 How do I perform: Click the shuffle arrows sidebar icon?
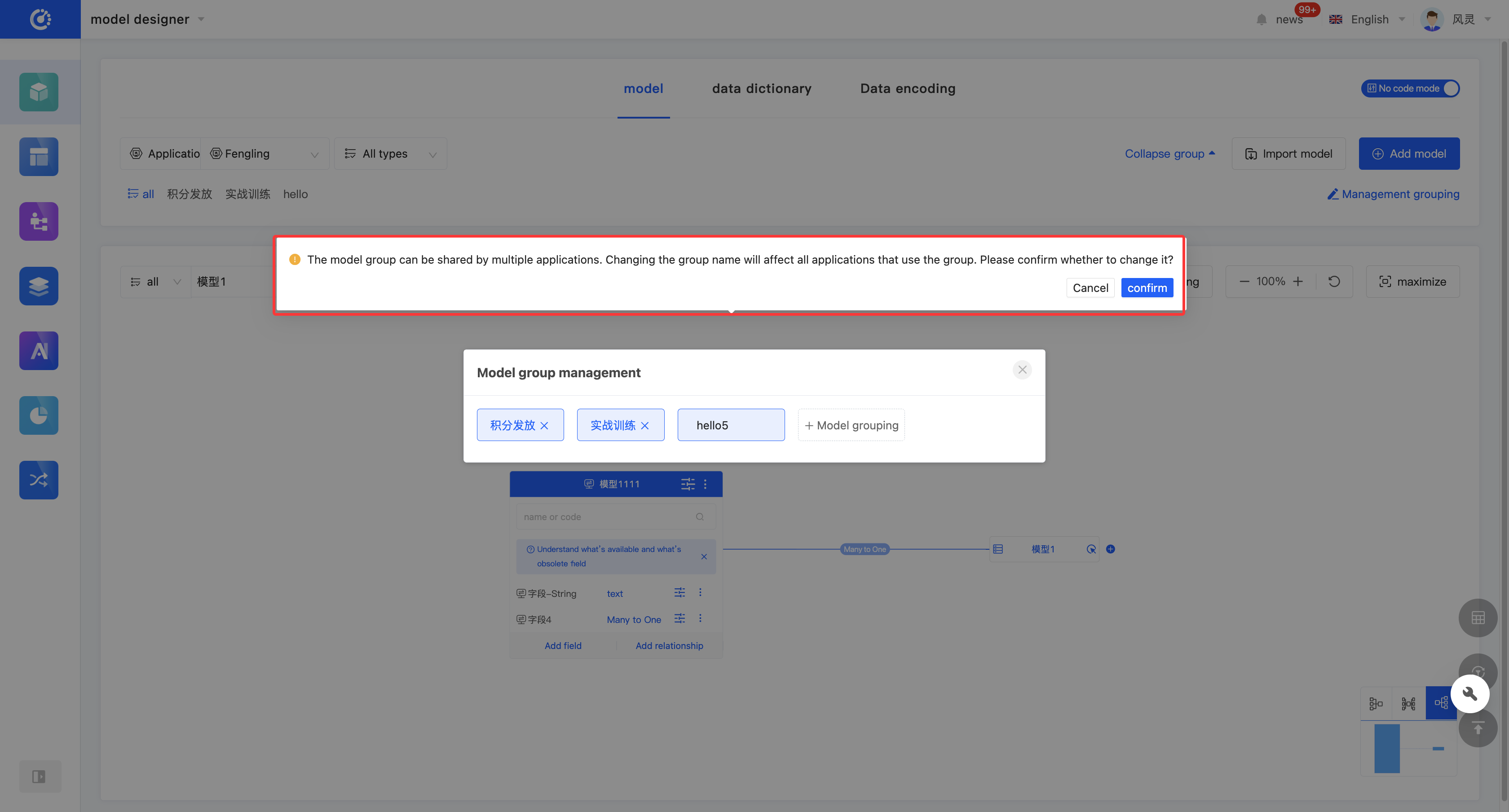tap(39, 480)
